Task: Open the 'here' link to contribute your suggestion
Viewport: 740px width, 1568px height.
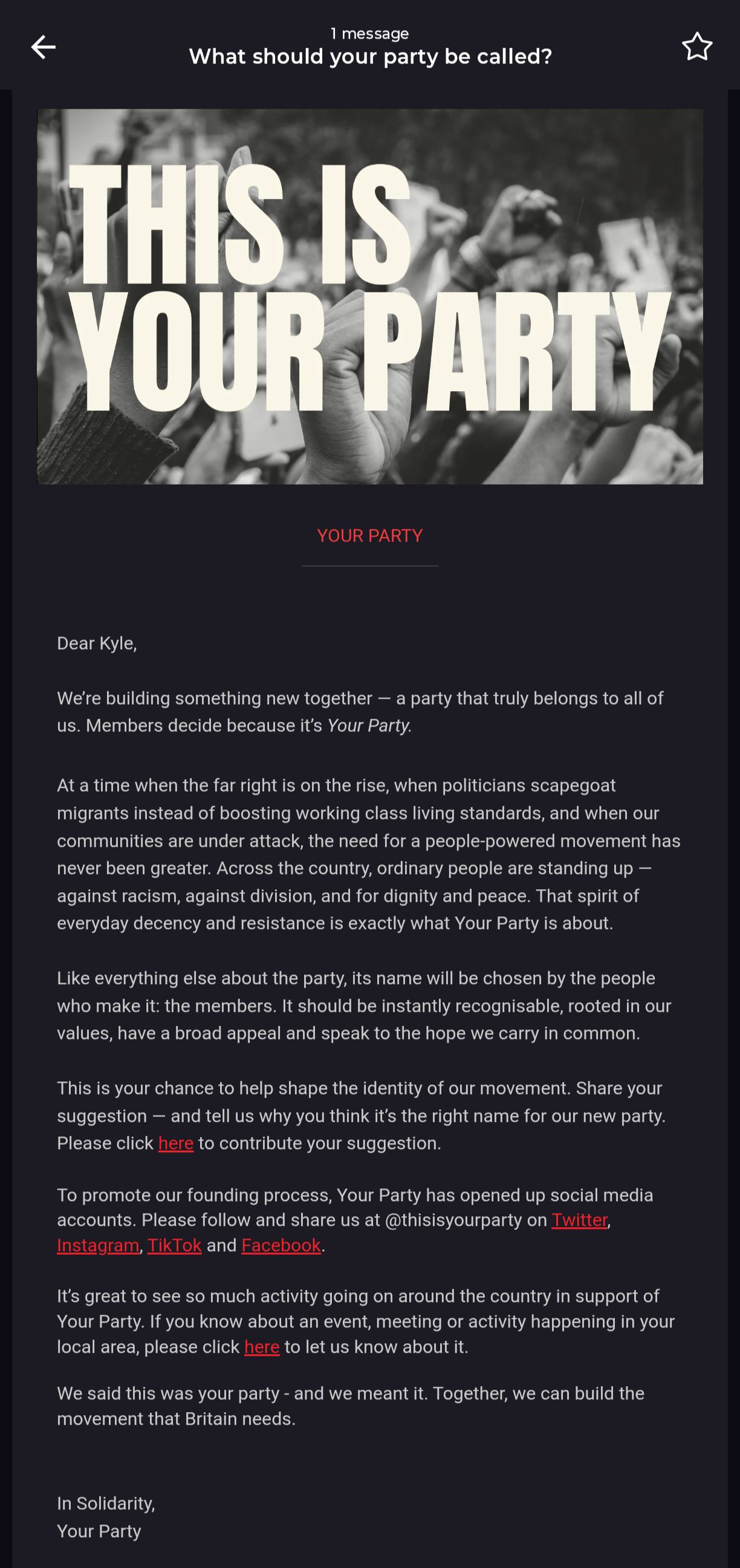Action: click(x=176, y=1143)
